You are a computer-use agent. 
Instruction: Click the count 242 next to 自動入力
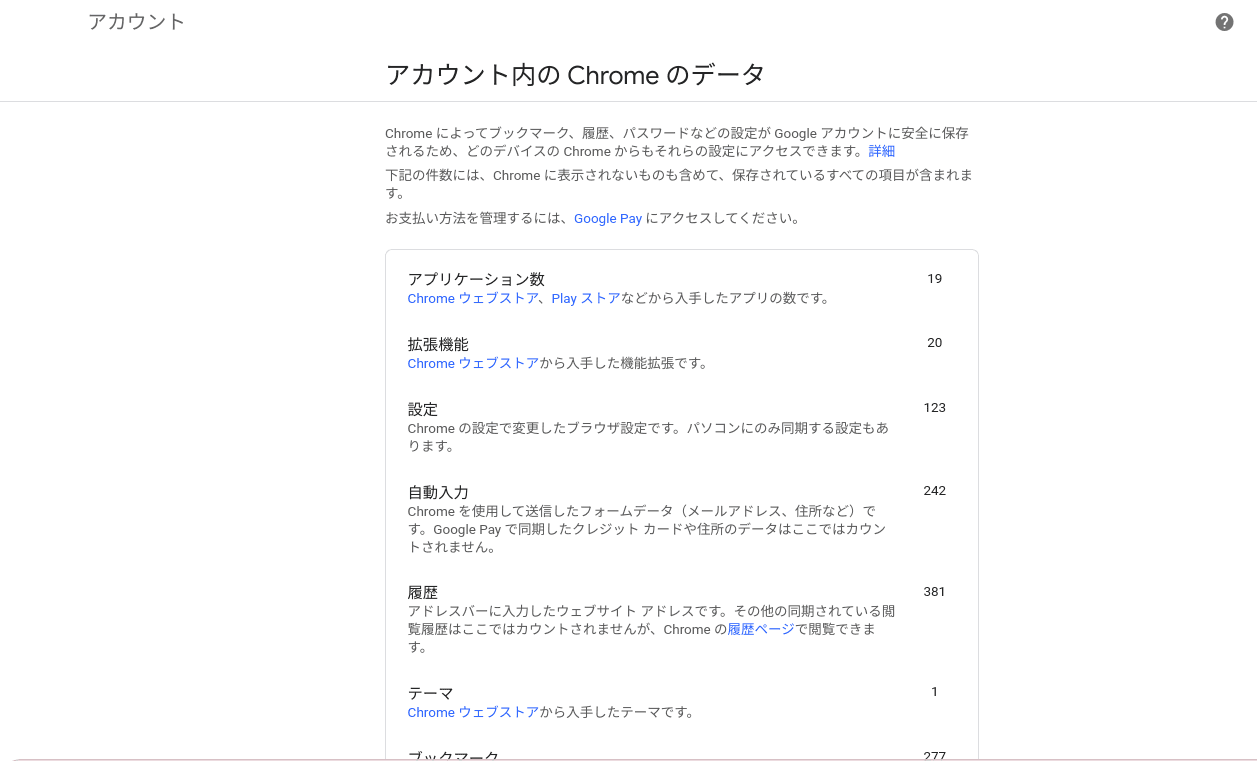pos(934,490)
